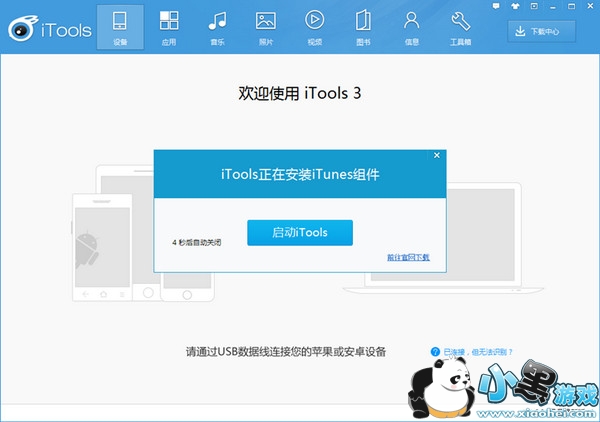Click the iTools eye logo
600x422 pixels.
pyautogui.click(x=23, y=29)
